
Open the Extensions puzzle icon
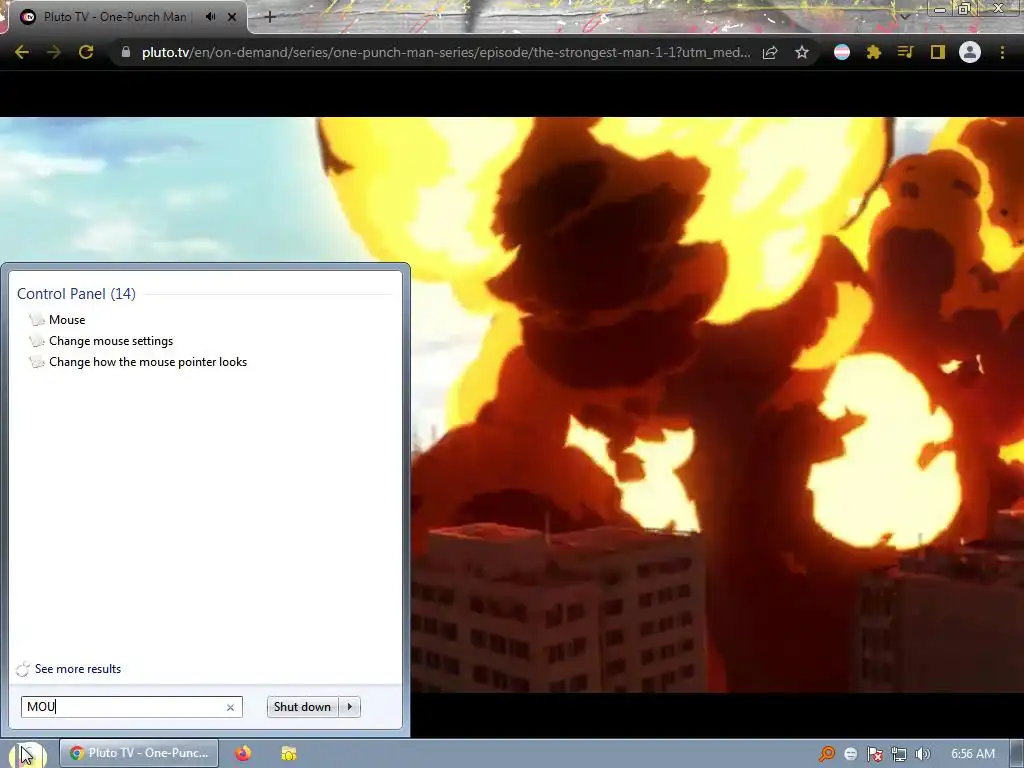(x=874, y=52)
